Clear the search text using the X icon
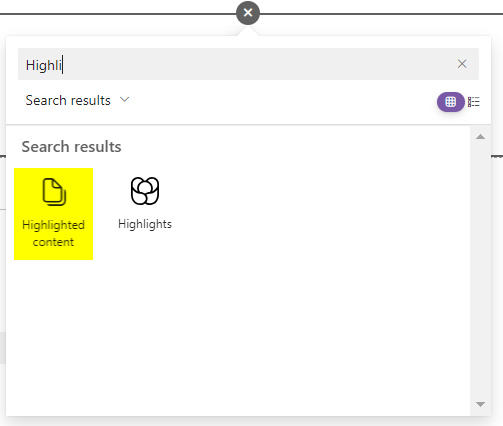503x426 pixels. [x=462, y=64]
